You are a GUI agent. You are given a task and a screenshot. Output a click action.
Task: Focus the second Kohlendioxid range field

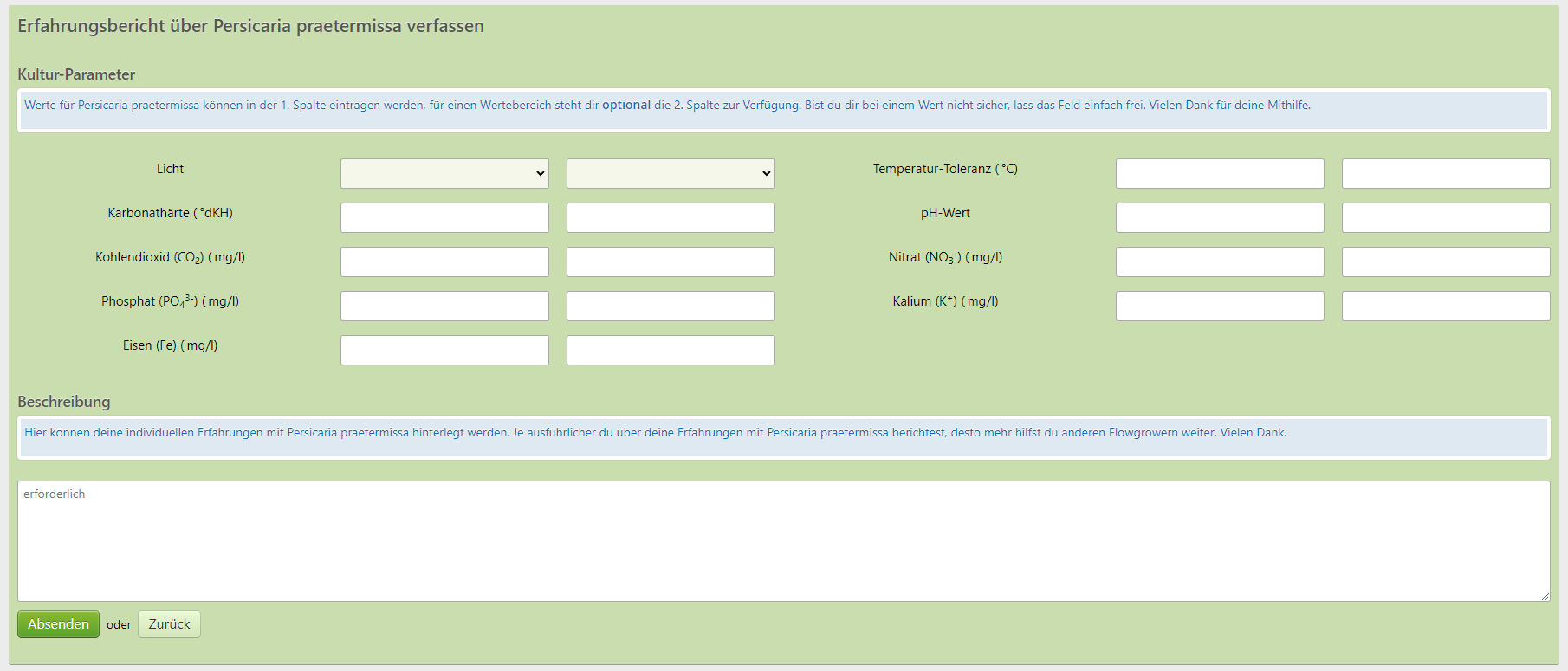671,261
